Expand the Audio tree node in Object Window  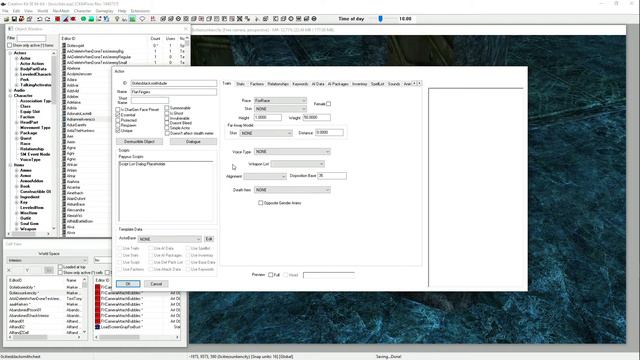(10, 90)
